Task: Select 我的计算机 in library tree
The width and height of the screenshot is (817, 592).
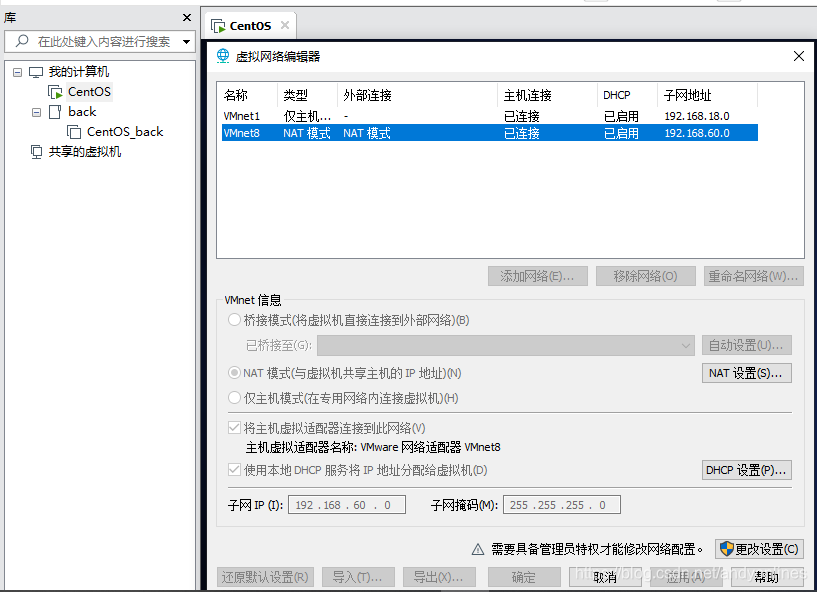Action: pyautogui.click(x=79, y=72)
